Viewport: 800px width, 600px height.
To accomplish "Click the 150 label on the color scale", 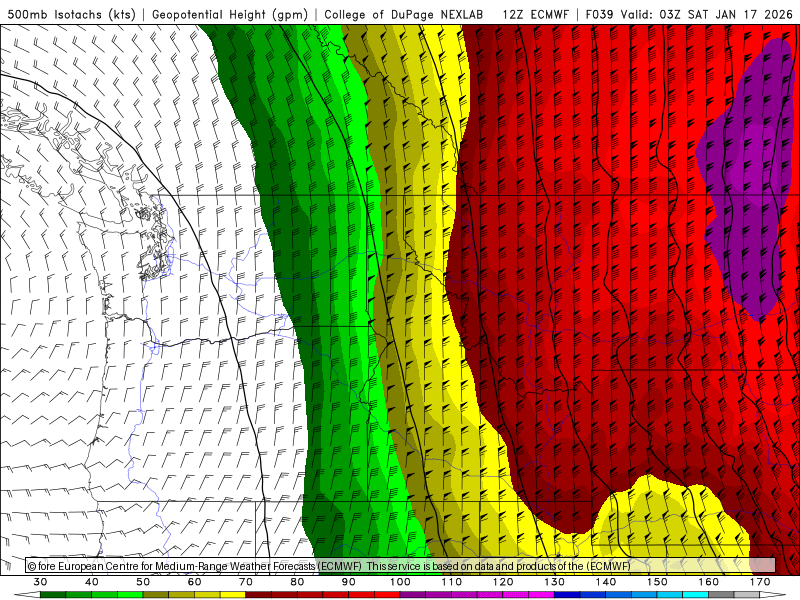I will coord(658,582).
